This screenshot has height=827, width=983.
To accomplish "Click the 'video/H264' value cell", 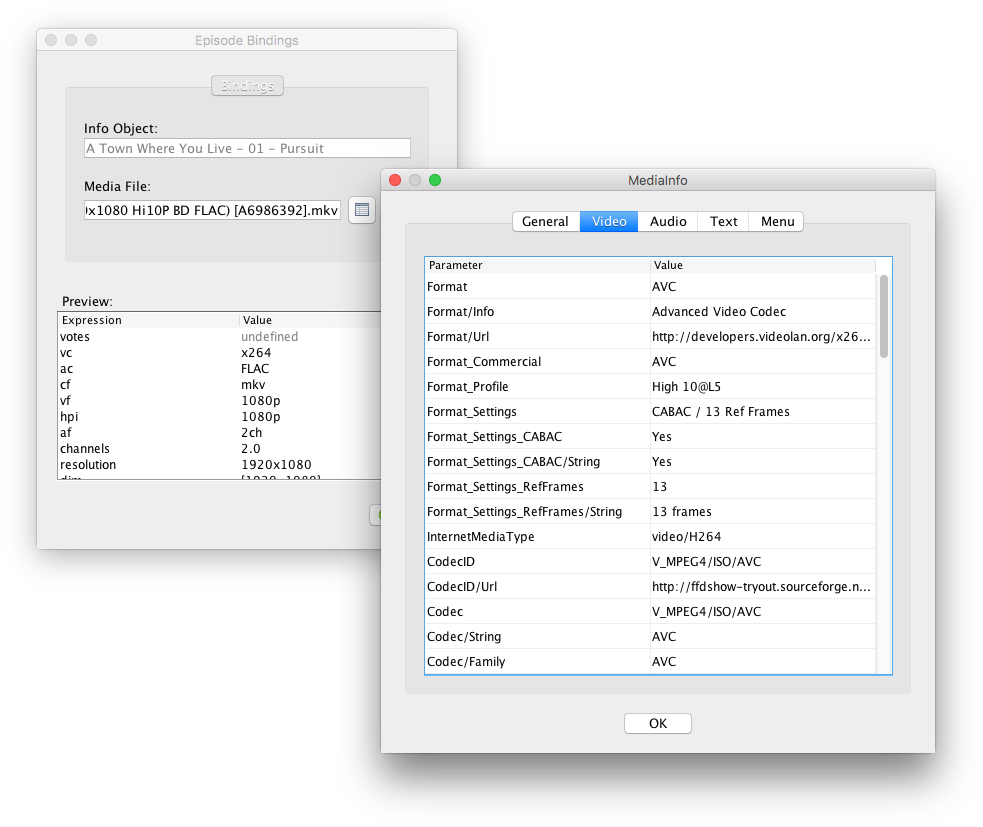I will click(x=763, y=537).
